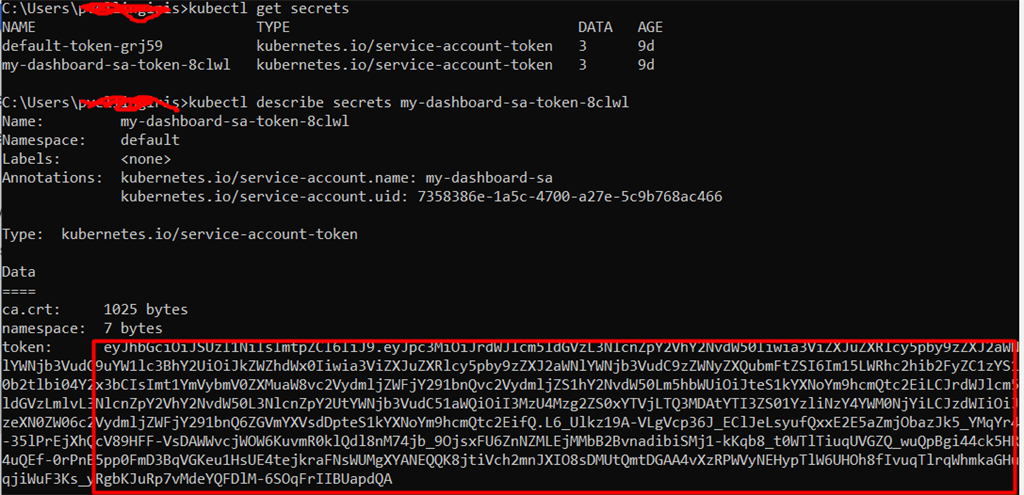Click the redacted username in first prompt
Viewport: 1024px width, 495px height.
pyautogui.click(x=122, y=9)
